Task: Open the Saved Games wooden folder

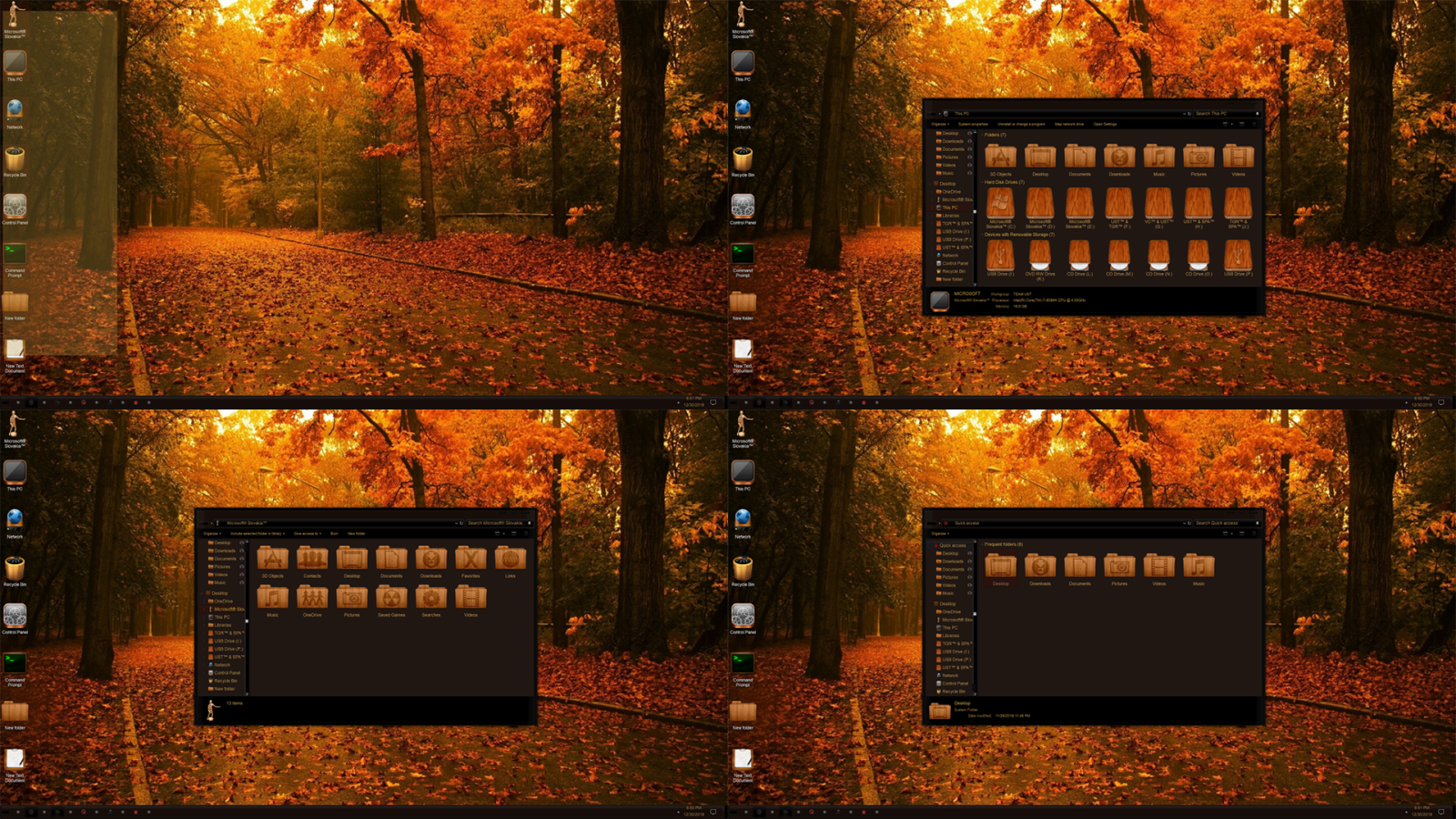Action: coord(391,598)
